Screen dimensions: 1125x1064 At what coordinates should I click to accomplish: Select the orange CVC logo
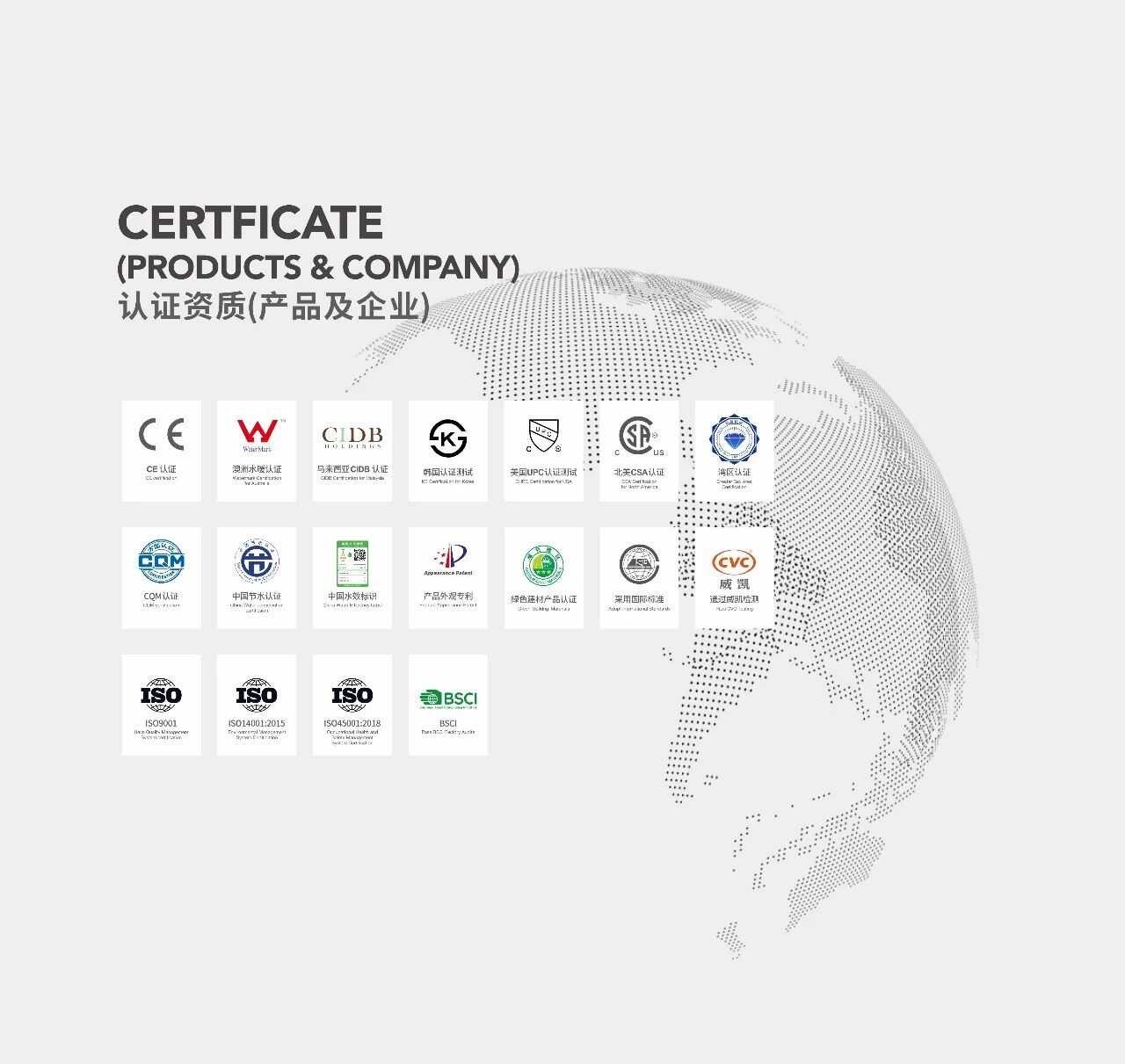tap(734, 561)
